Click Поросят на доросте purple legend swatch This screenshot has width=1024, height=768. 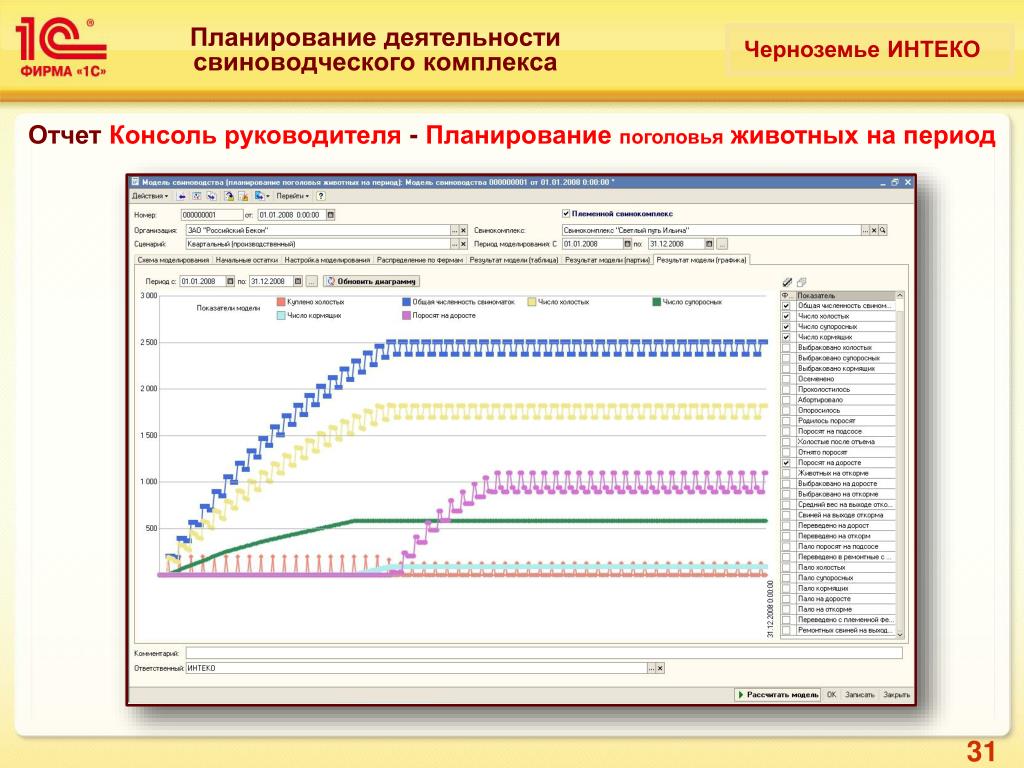tap(406, 315)
